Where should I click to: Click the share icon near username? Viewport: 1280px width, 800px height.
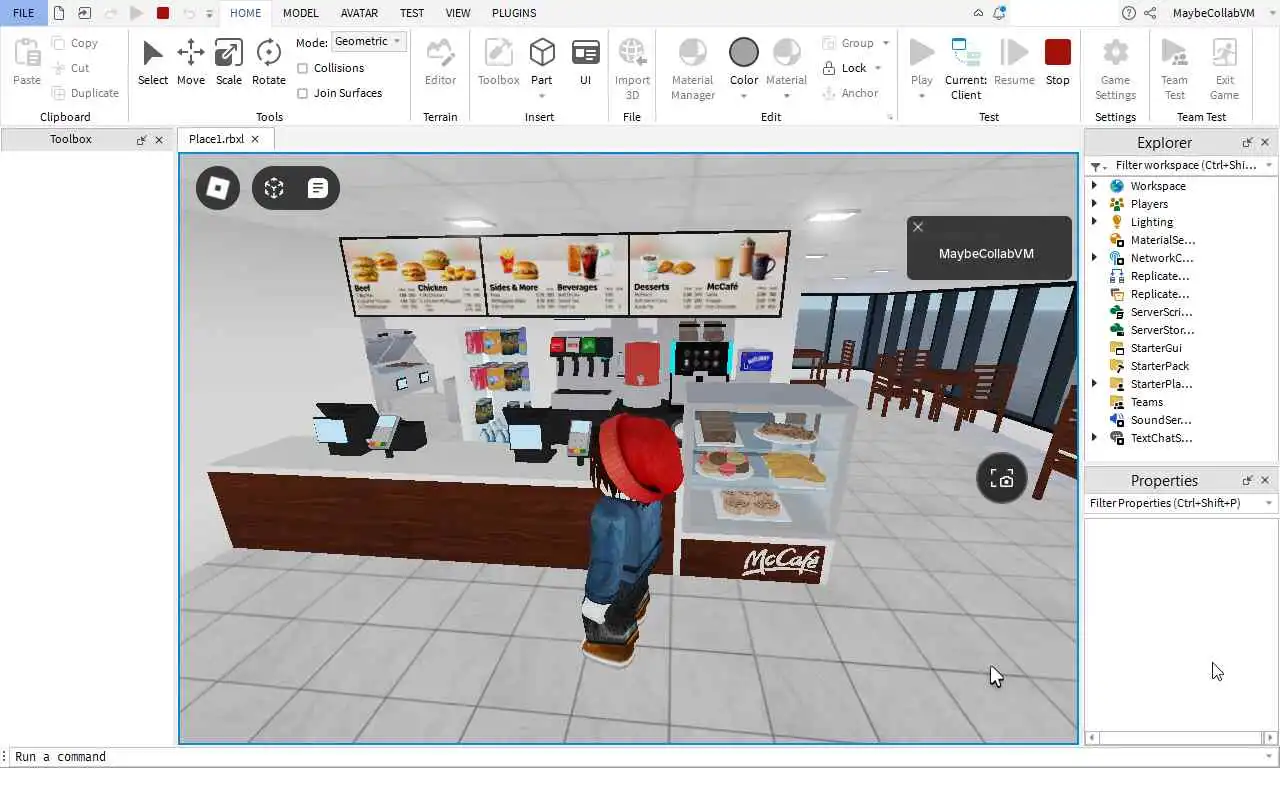tap(1150, 13)
